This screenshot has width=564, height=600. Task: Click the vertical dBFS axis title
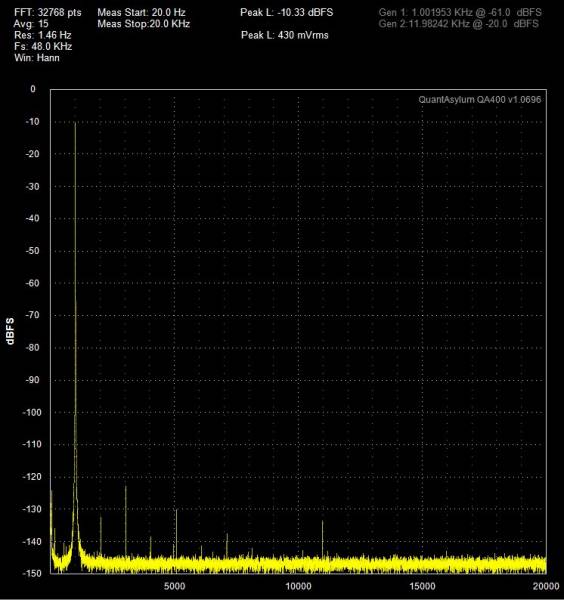(x=10, y=331)
